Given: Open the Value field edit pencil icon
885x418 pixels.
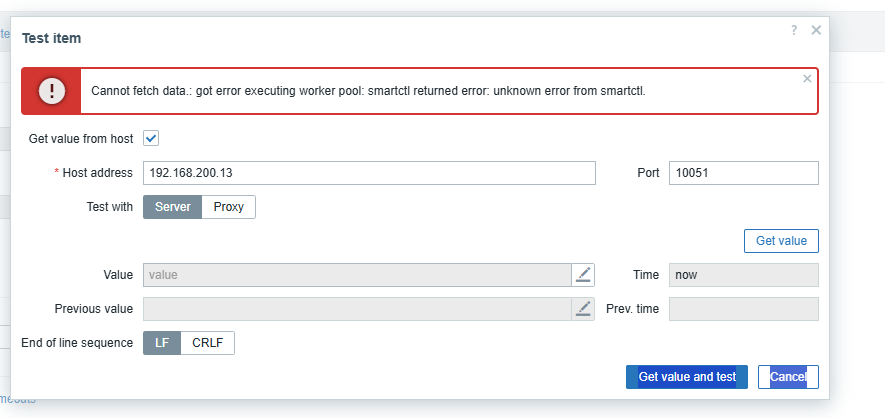Looking at the screenshot, I should coord(583,275).
